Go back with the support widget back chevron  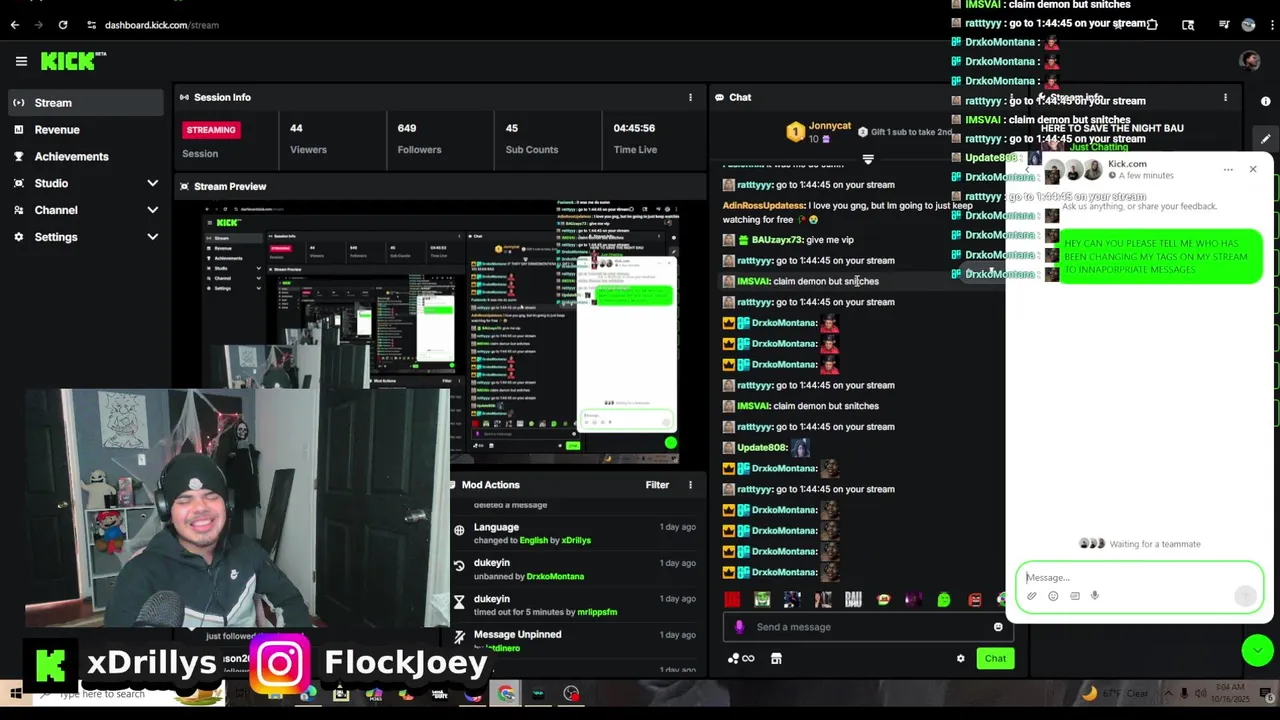(x=1029, y=169)
